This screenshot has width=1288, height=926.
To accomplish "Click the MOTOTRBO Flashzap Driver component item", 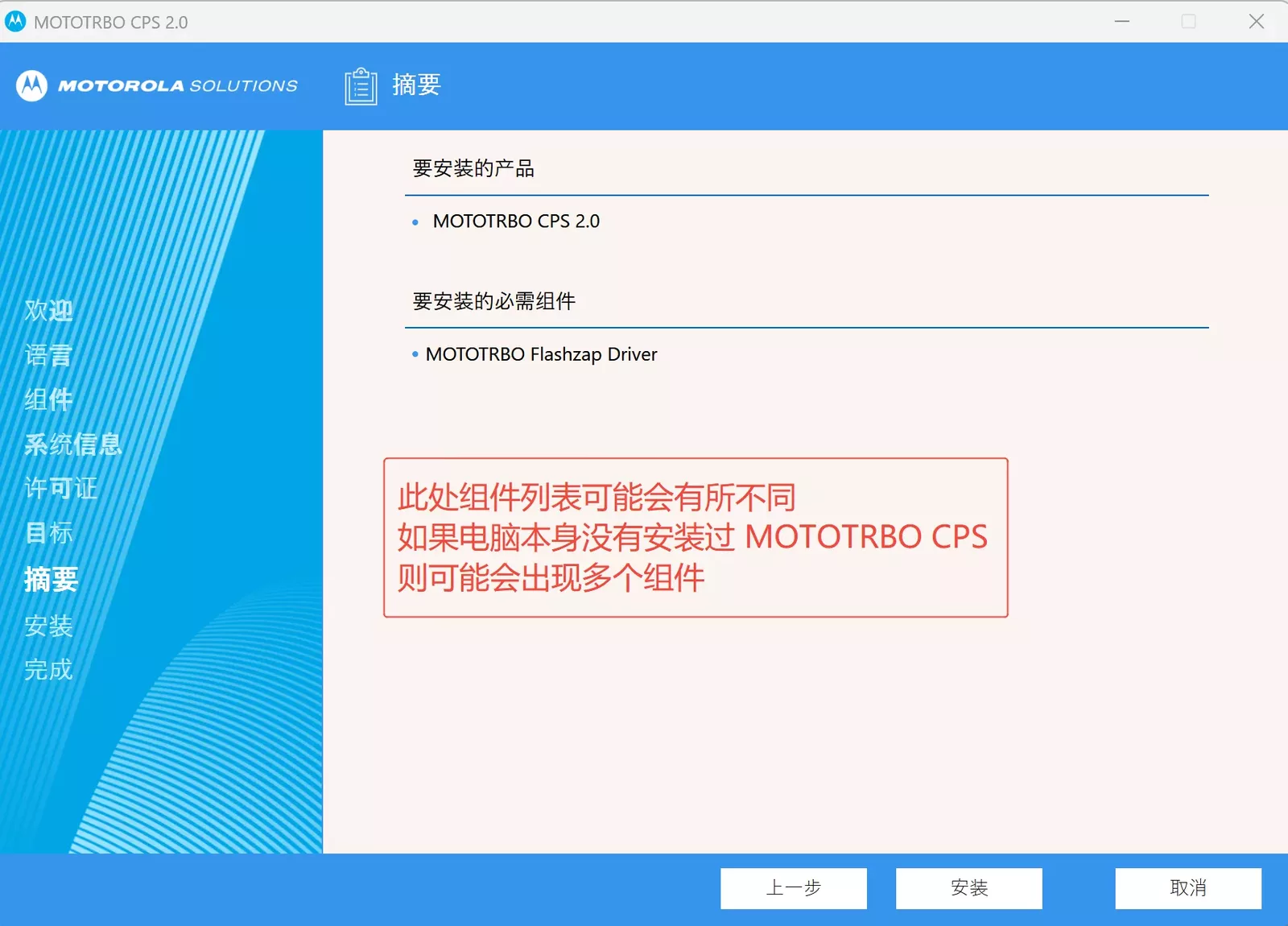I will click(x=541, y=354).
